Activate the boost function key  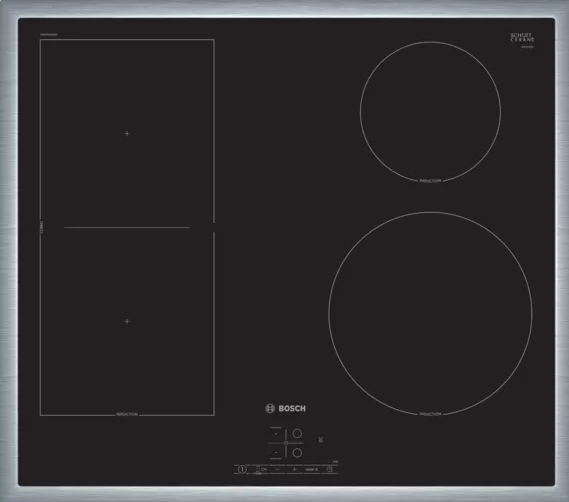point(312,469)
